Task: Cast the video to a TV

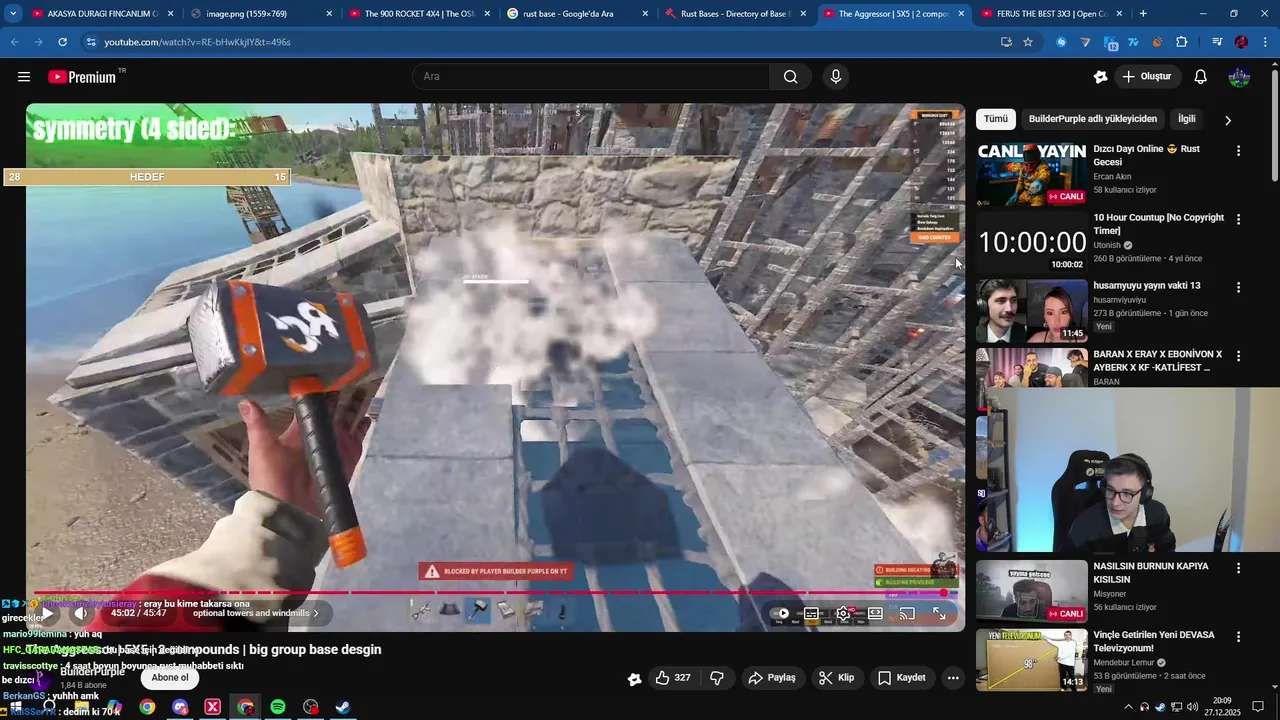Action: tap(907, 614)
